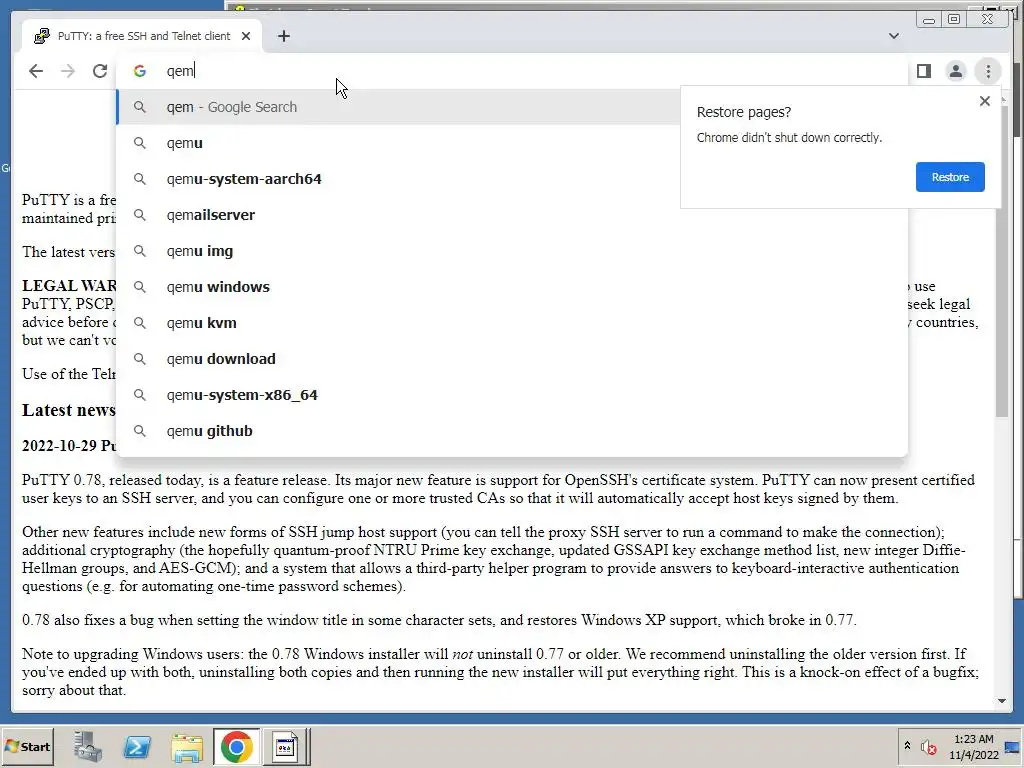Viewport: 1024px width, 768px height.
Task: Show hidden system tray icons
Action: coord(907,746)
